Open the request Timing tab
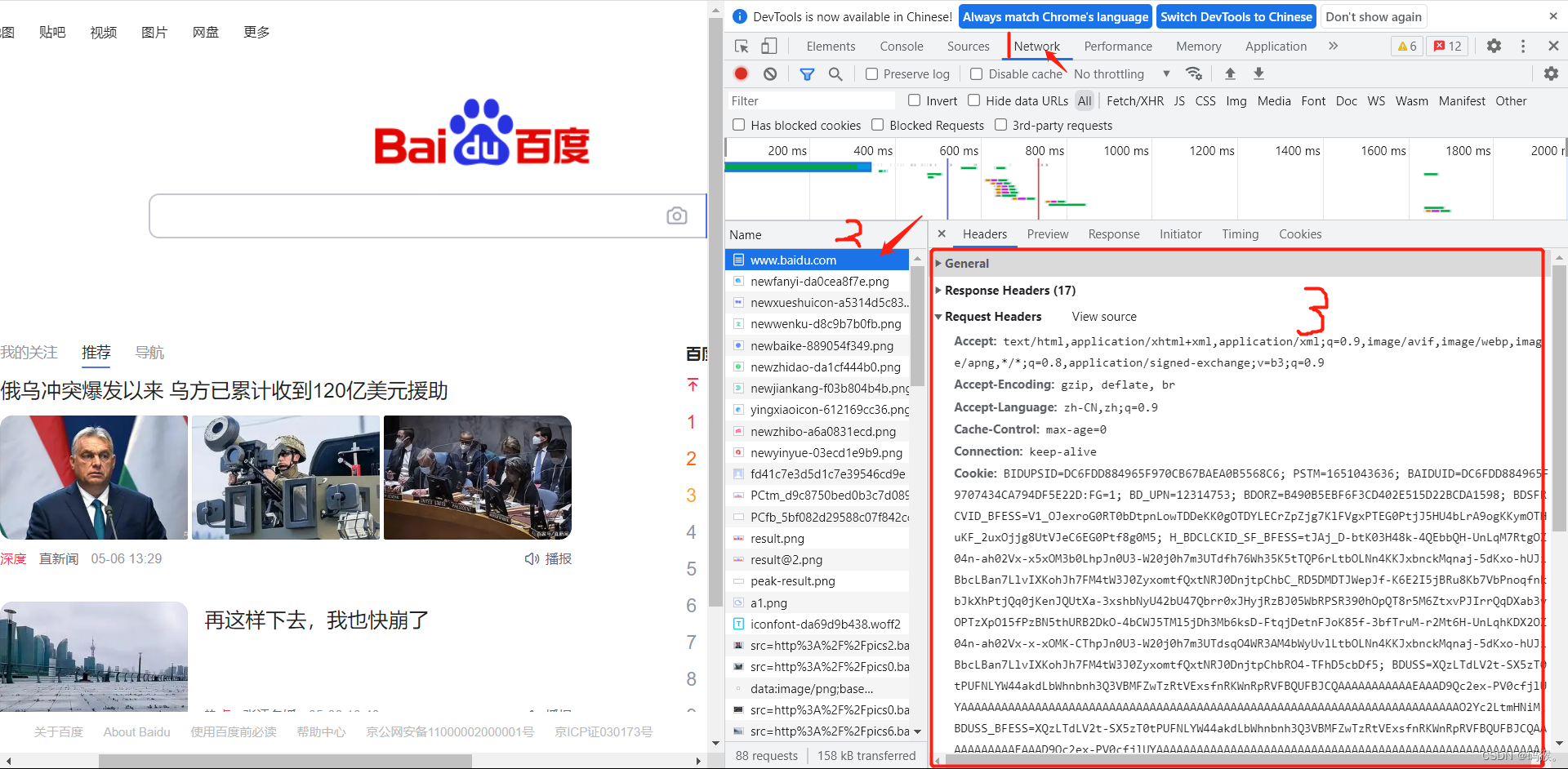Image resolution: width=1568 pixels, height=769 pixels. click(x=1240, y=234)
